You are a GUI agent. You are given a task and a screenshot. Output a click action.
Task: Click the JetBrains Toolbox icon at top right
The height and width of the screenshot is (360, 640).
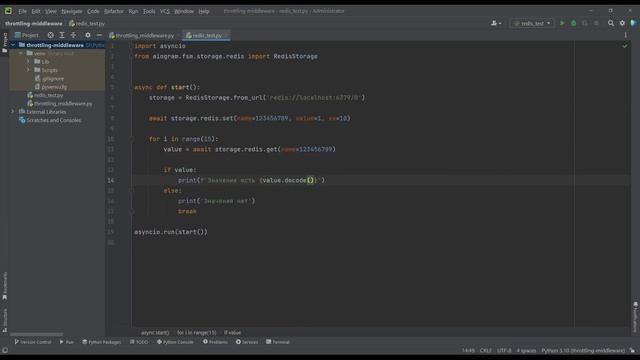click(633, 23)
